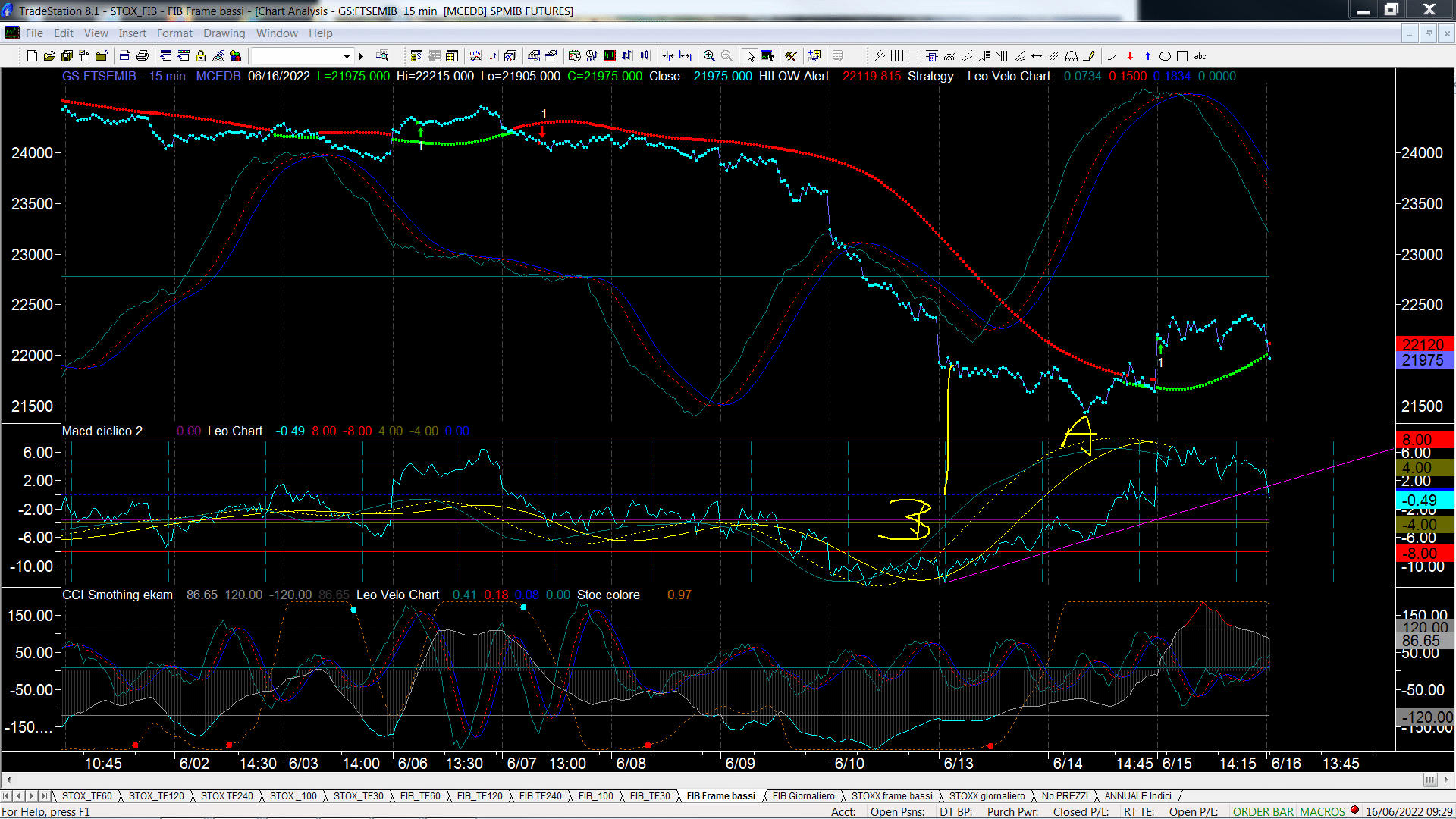Image resolution: width=1456 pixels, height=819 pixels.
Task: Switch to the STOX_TF30 workspace tab
Action: coord(358,795)
